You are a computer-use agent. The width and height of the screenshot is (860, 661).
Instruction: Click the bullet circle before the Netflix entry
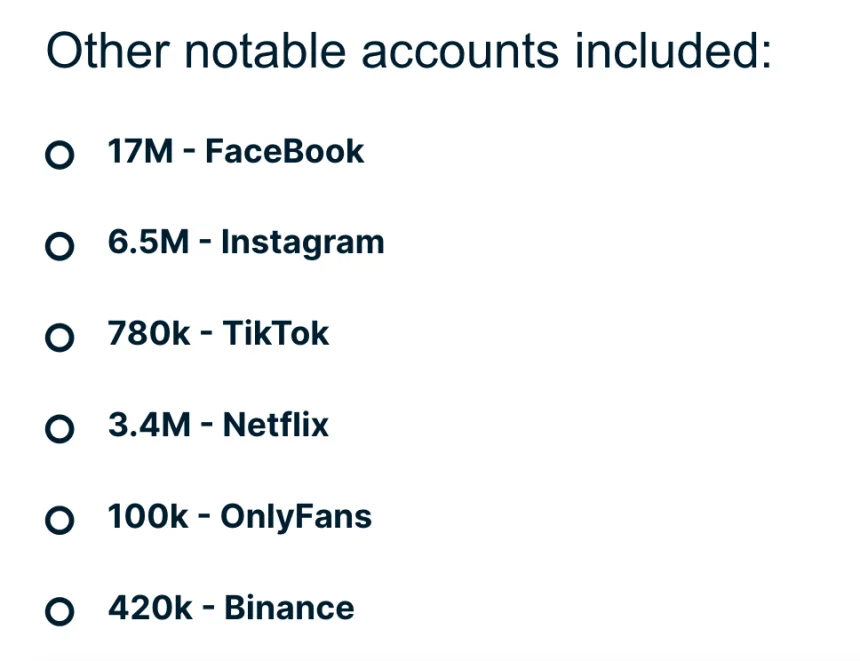(x=60, y=429)
